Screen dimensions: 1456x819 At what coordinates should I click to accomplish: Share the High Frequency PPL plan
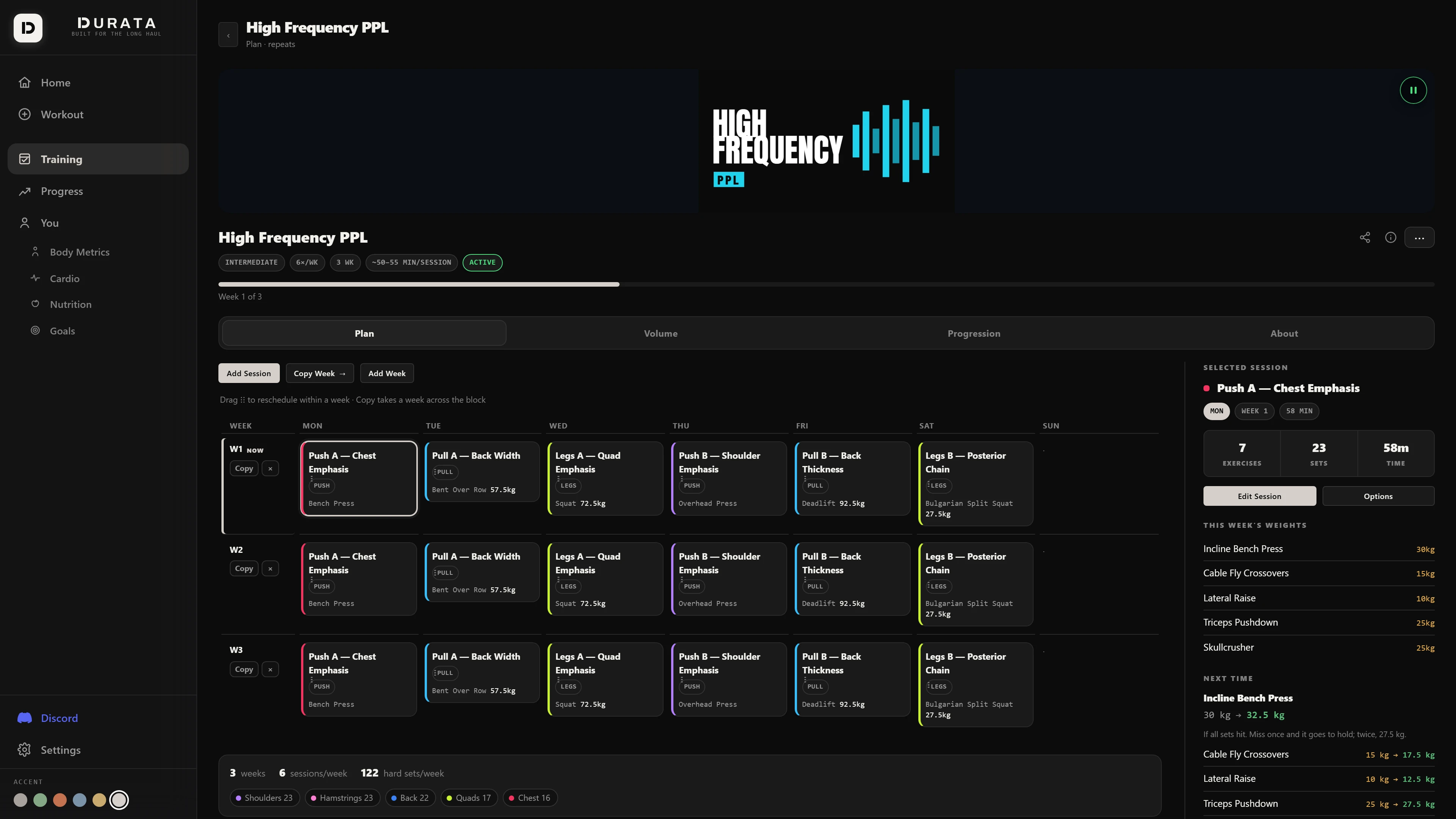(x=1365, y=237)
